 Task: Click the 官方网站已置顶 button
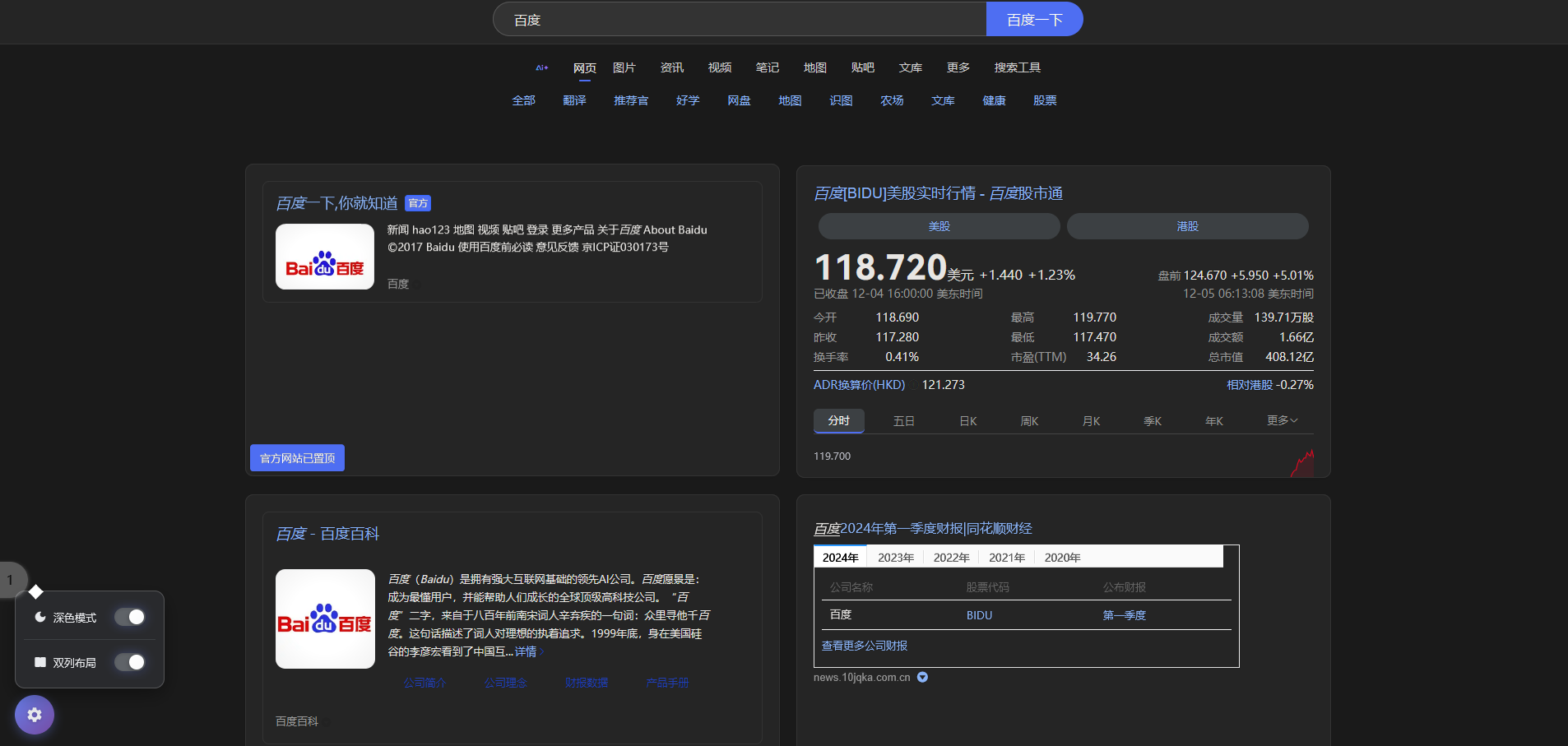tap(297, 458)
